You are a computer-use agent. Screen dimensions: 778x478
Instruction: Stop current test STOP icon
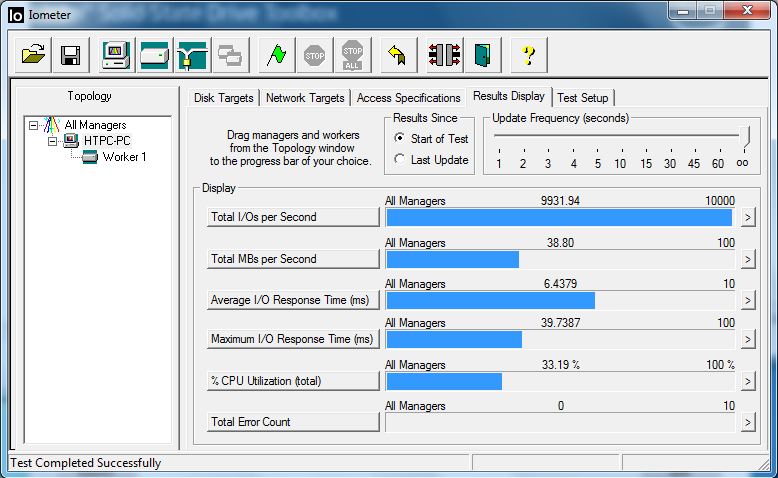pyautogui.click(x=314, y=55)
